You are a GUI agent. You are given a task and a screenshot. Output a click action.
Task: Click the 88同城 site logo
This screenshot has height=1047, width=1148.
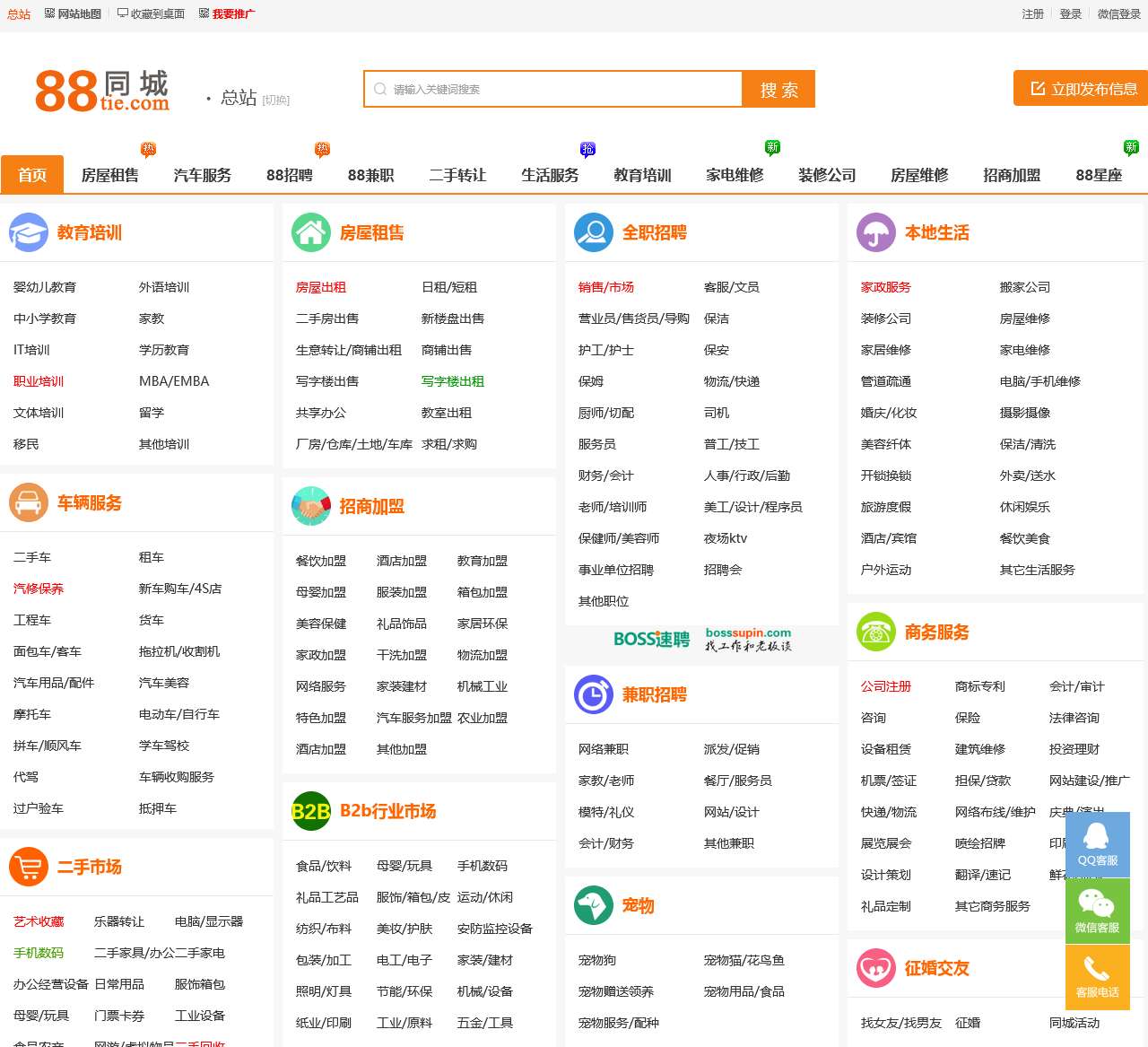click(x=101, y=89)
